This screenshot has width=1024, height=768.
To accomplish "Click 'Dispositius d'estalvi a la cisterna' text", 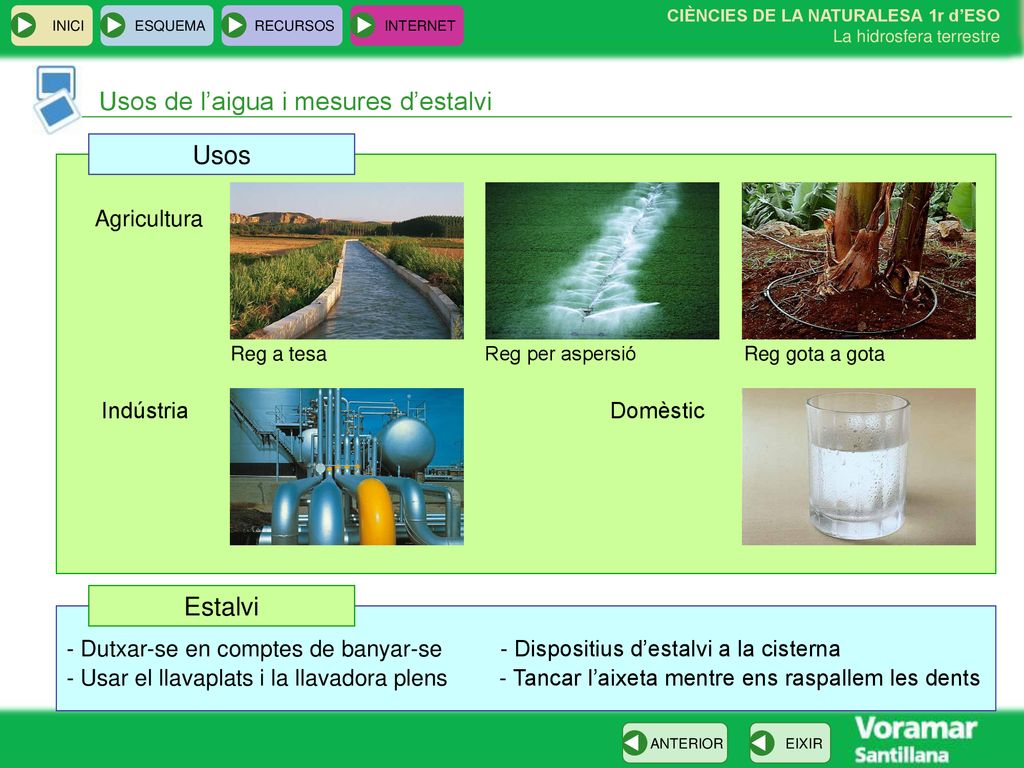I will coord(677,649).
